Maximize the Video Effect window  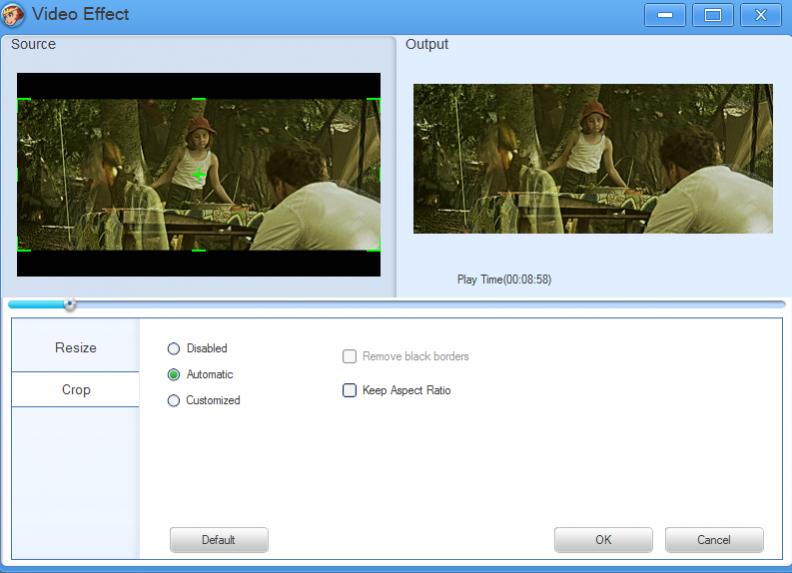713,15
